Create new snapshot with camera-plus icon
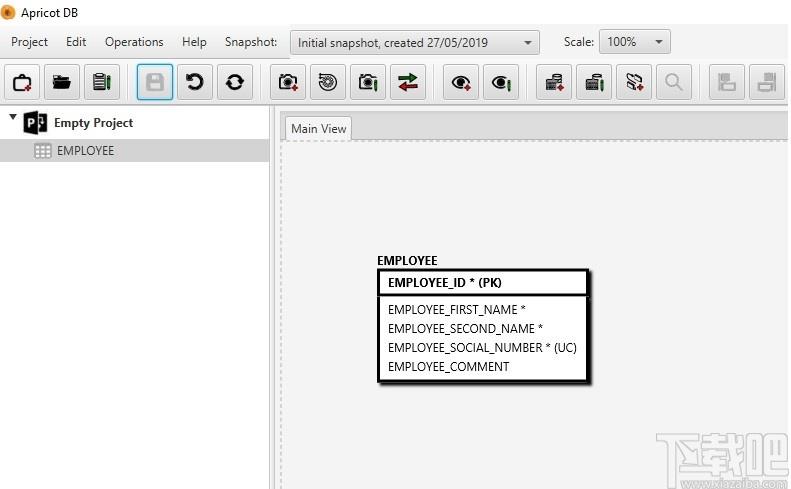Viewport: 791px width, 489px height. (x=288, y=82)
